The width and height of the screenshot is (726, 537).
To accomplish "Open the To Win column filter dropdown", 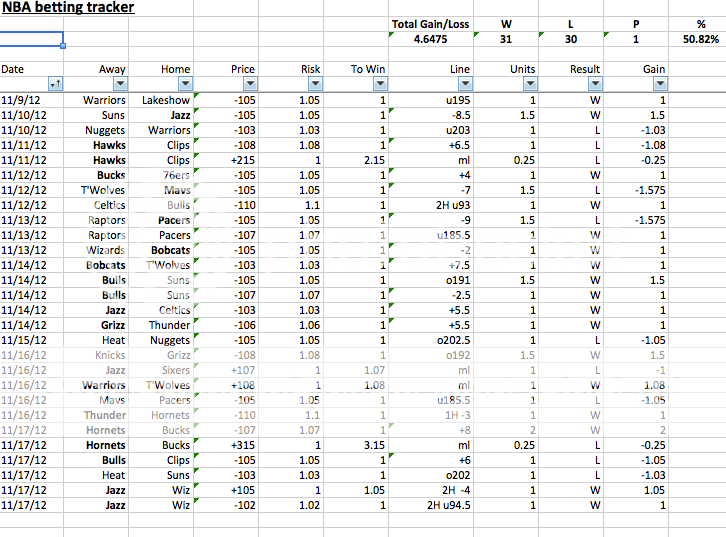I will tap(380, 84).
